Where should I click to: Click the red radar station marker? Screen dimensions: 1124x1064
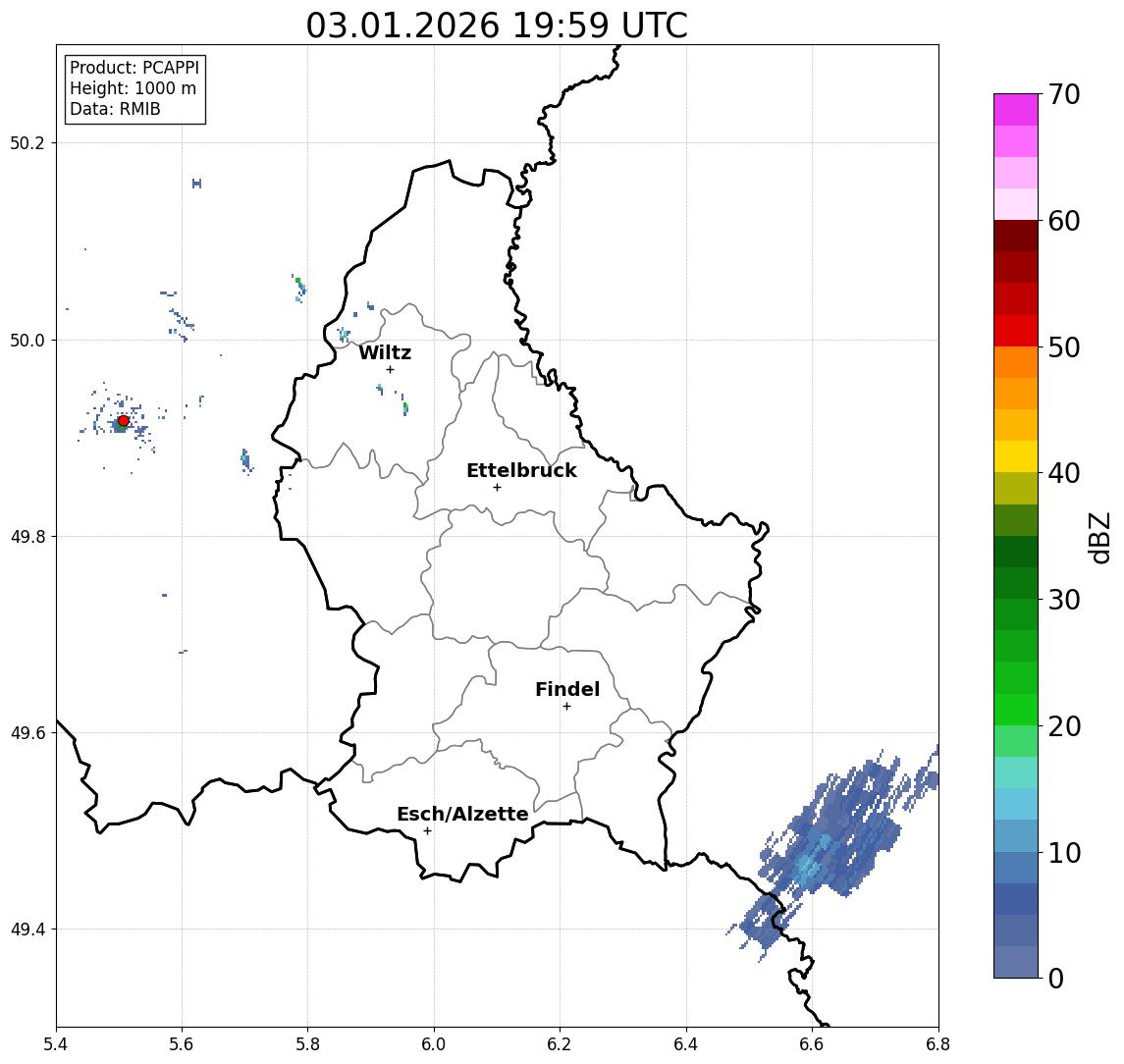pos(124,421)
